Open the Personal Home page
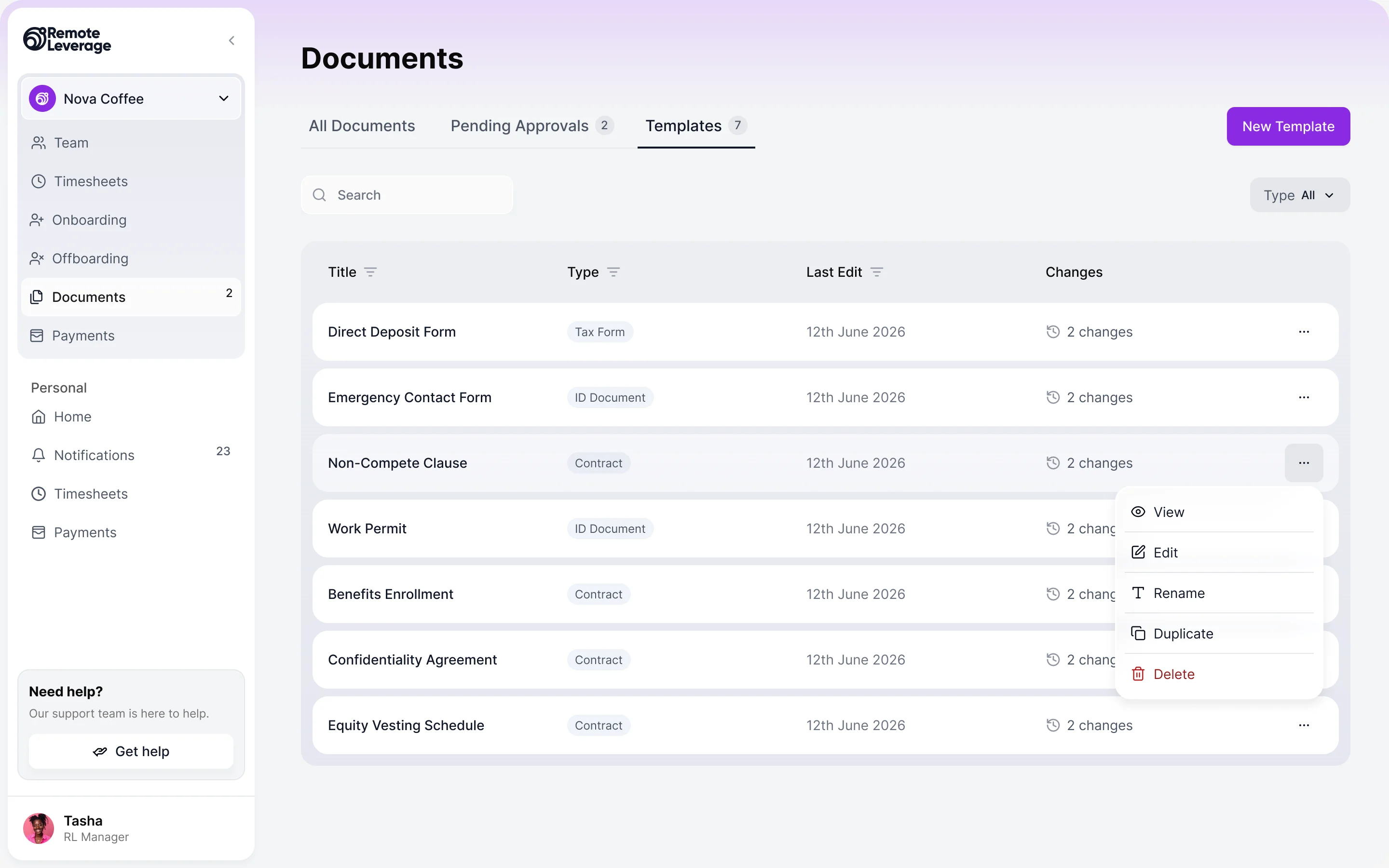 (x=131, y=417)
